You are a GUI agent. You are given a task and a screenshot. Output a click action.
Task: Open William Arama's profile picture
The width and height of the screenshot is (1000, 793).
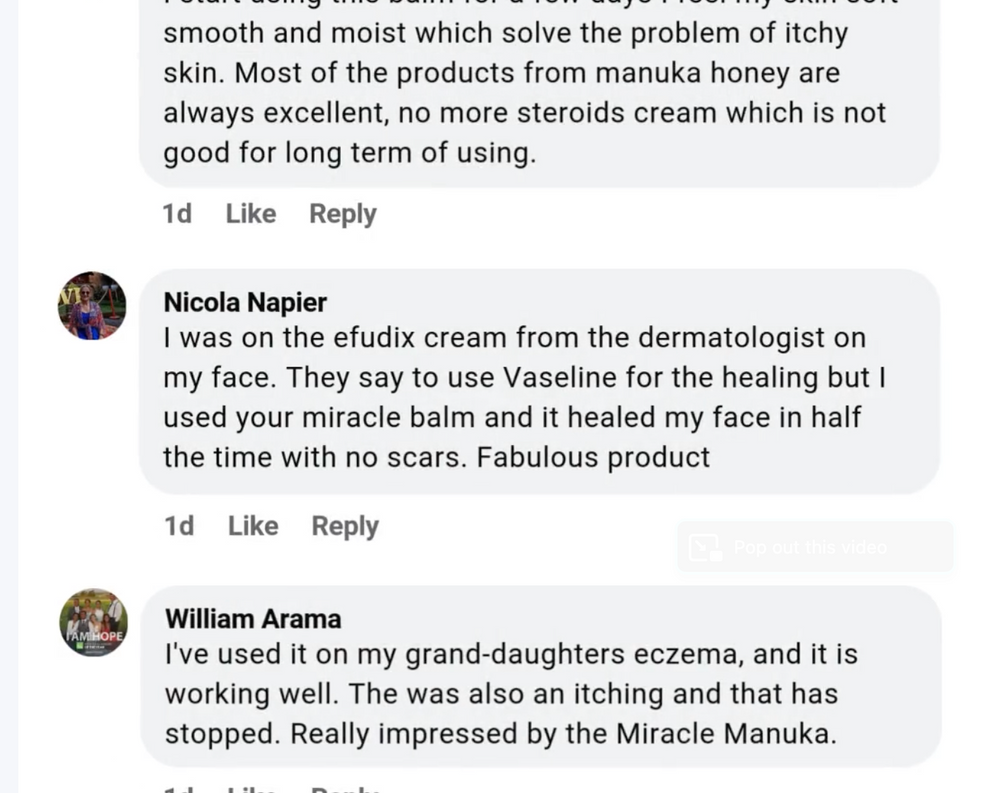tap(93, 622)
